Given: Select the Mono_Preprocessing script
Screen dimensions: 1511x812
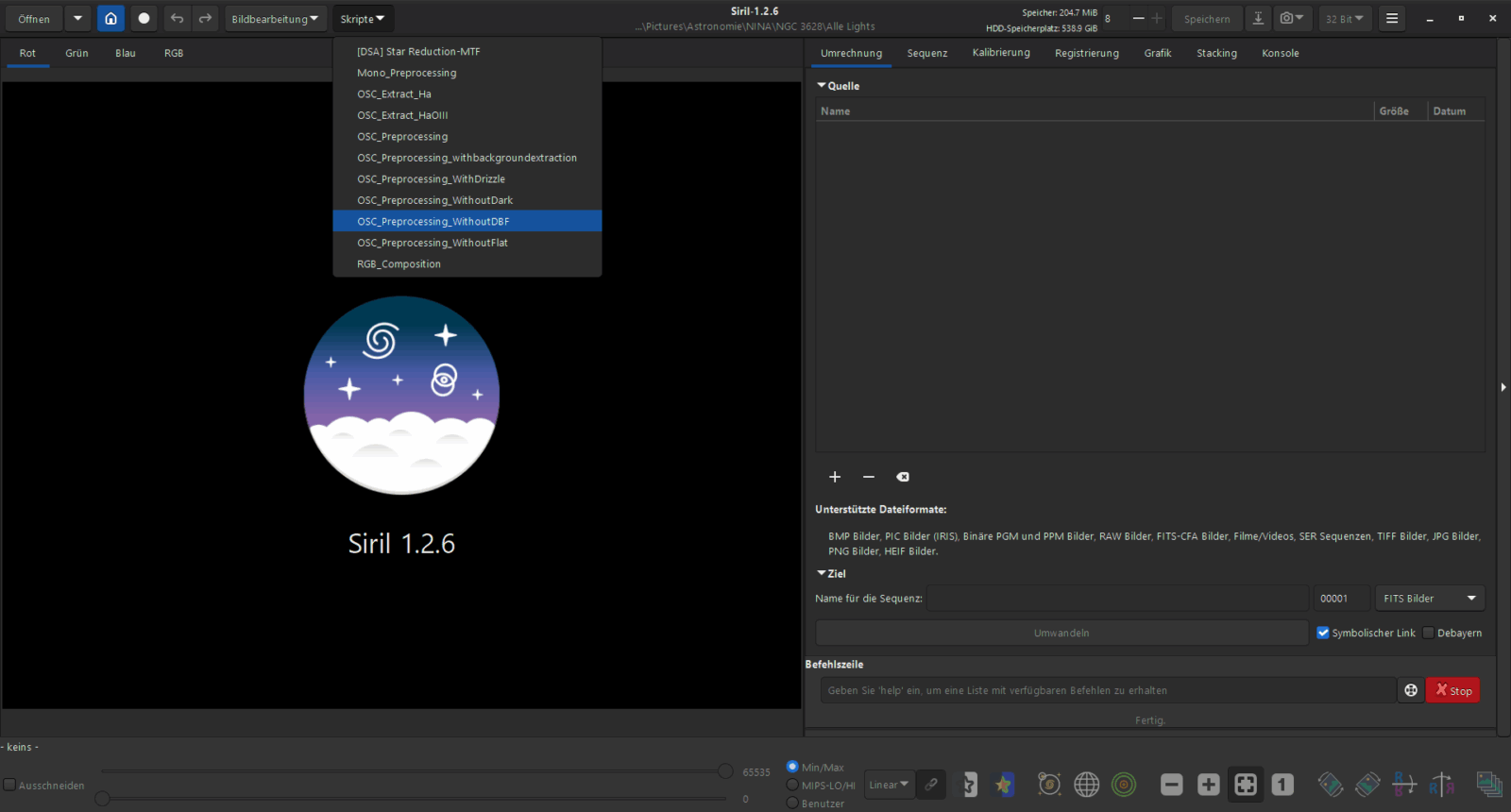Looking at the screenshot, I should coord(467,73).
